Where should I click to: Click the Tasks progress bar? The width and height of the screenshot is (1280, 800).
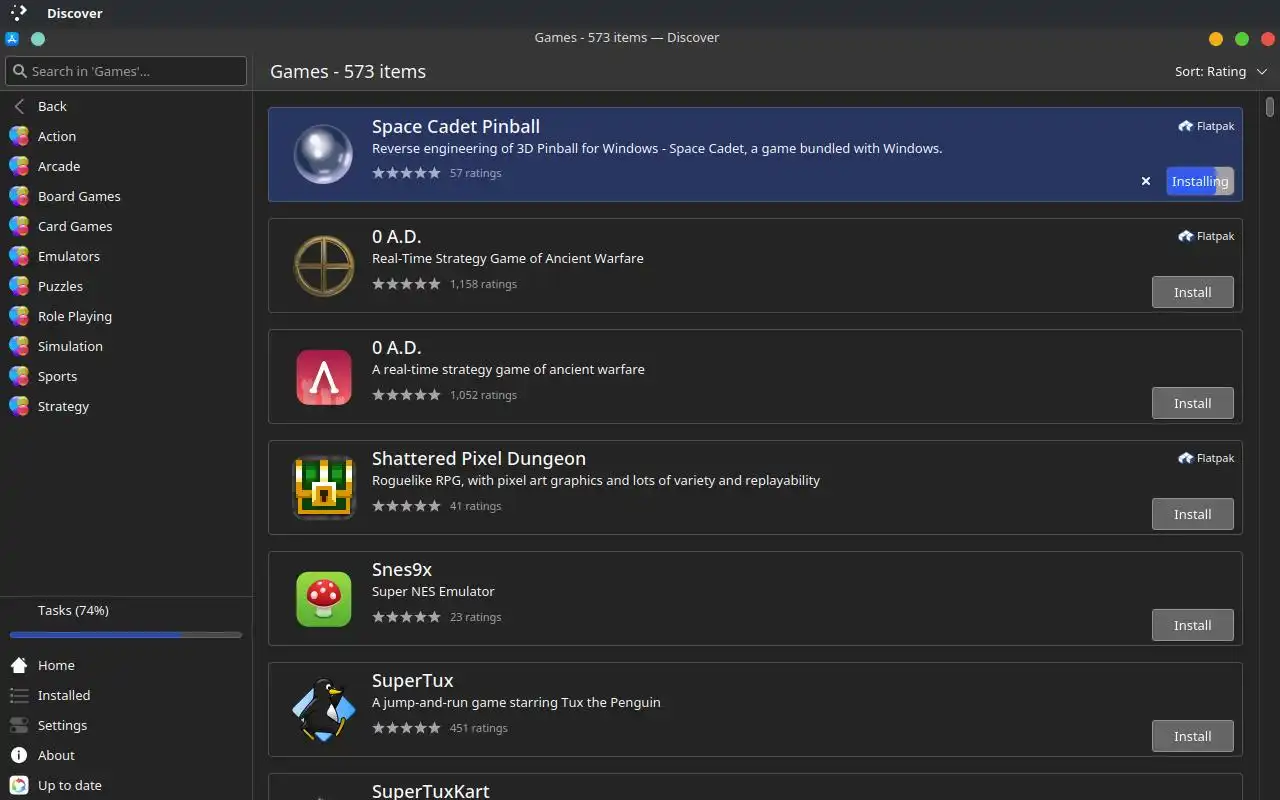pyautogui.click(x=126, y=634)
